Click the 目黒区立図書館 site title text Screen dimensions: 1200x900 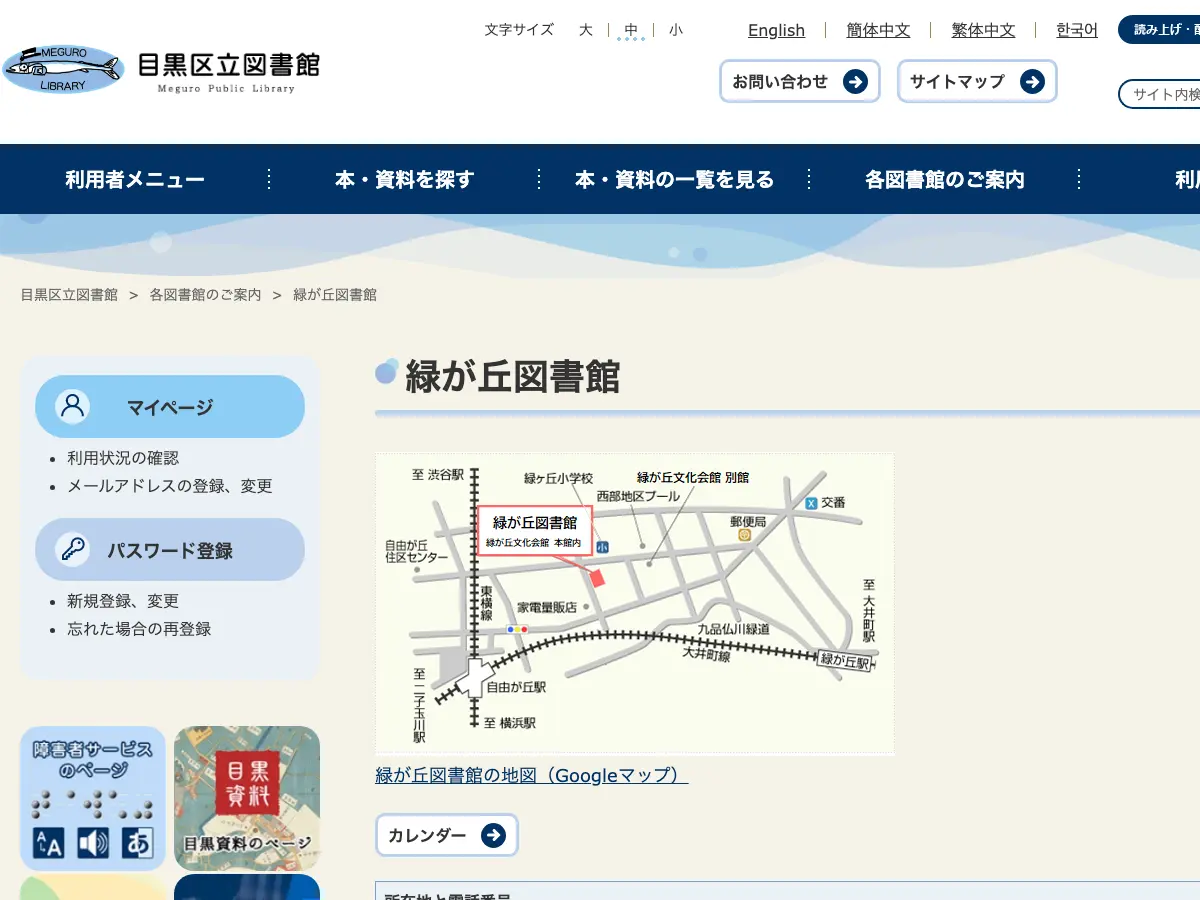(x=228, y=65)
